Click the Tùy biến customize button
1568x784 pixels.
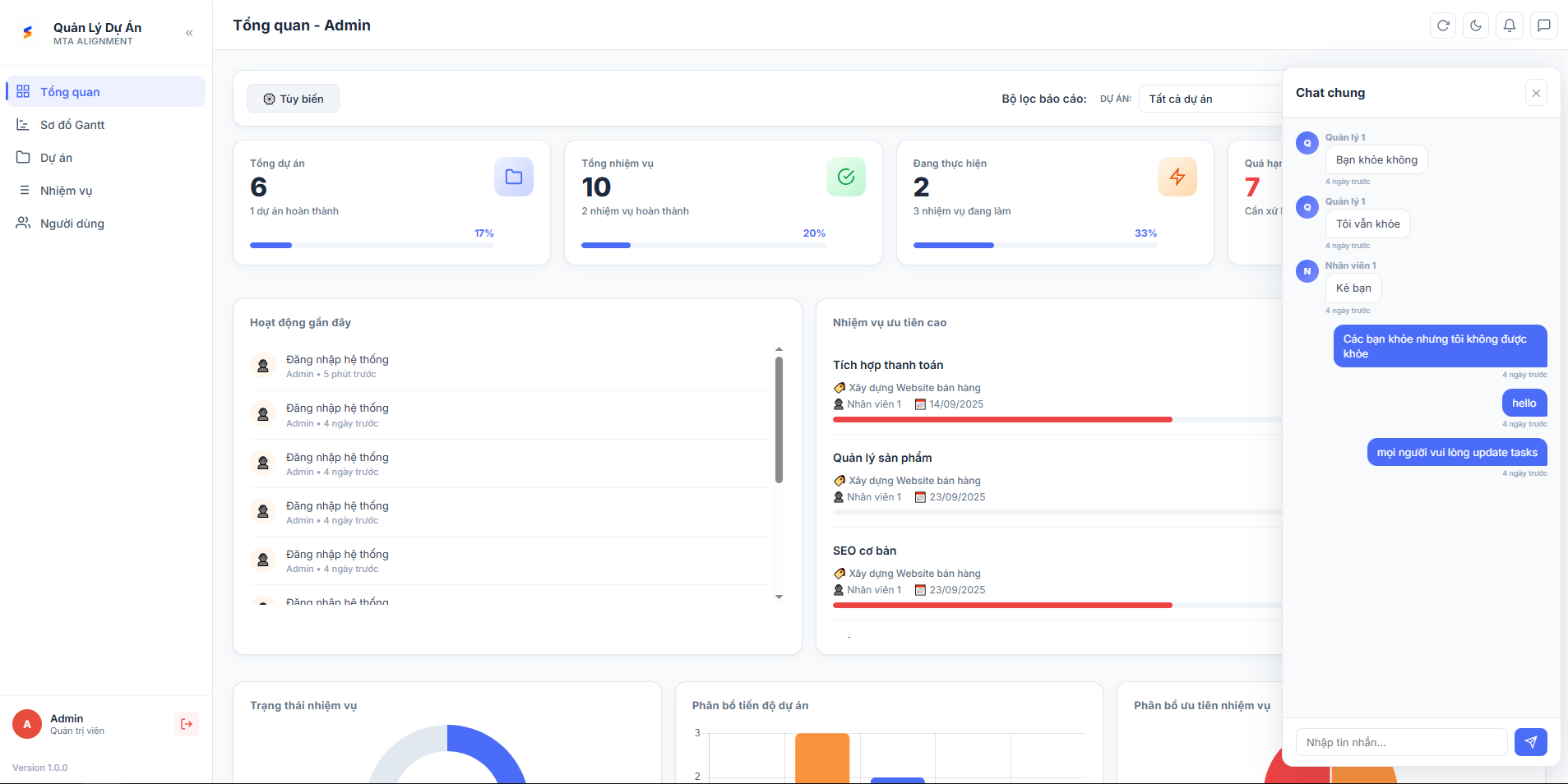click(x=294, y=99)
